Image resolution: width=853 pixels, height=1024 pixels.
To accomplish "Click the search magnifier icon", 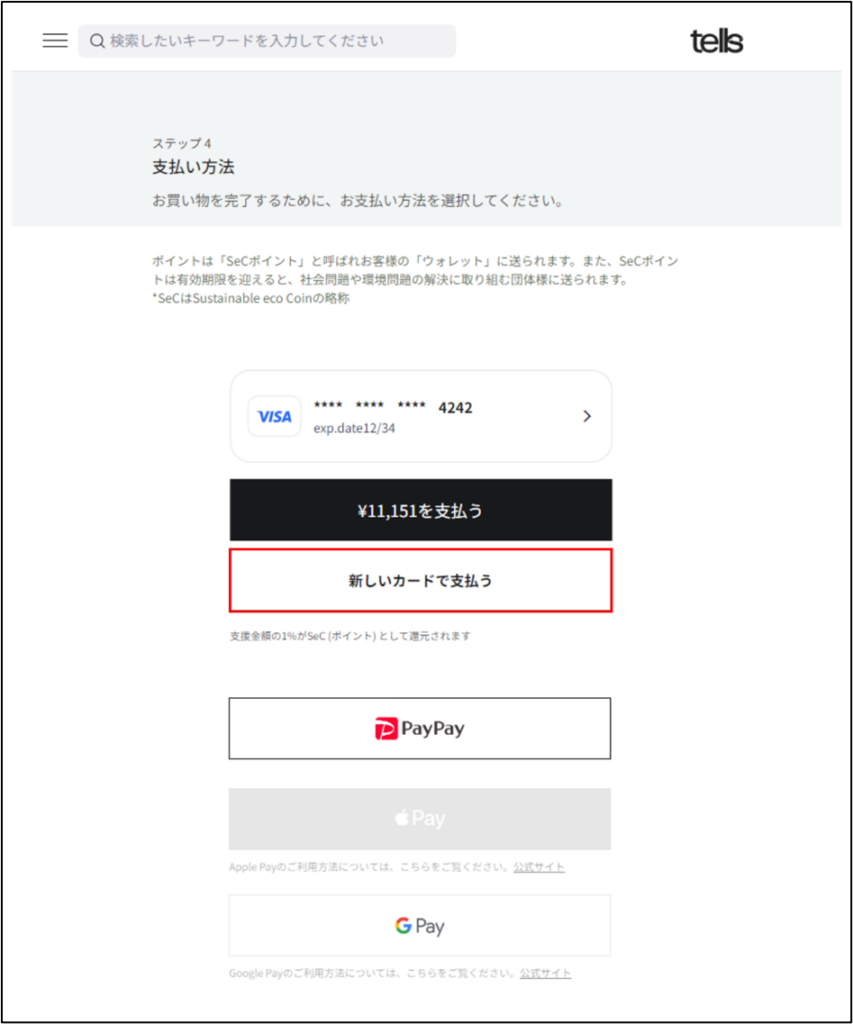I will click(x=97, y=41).
